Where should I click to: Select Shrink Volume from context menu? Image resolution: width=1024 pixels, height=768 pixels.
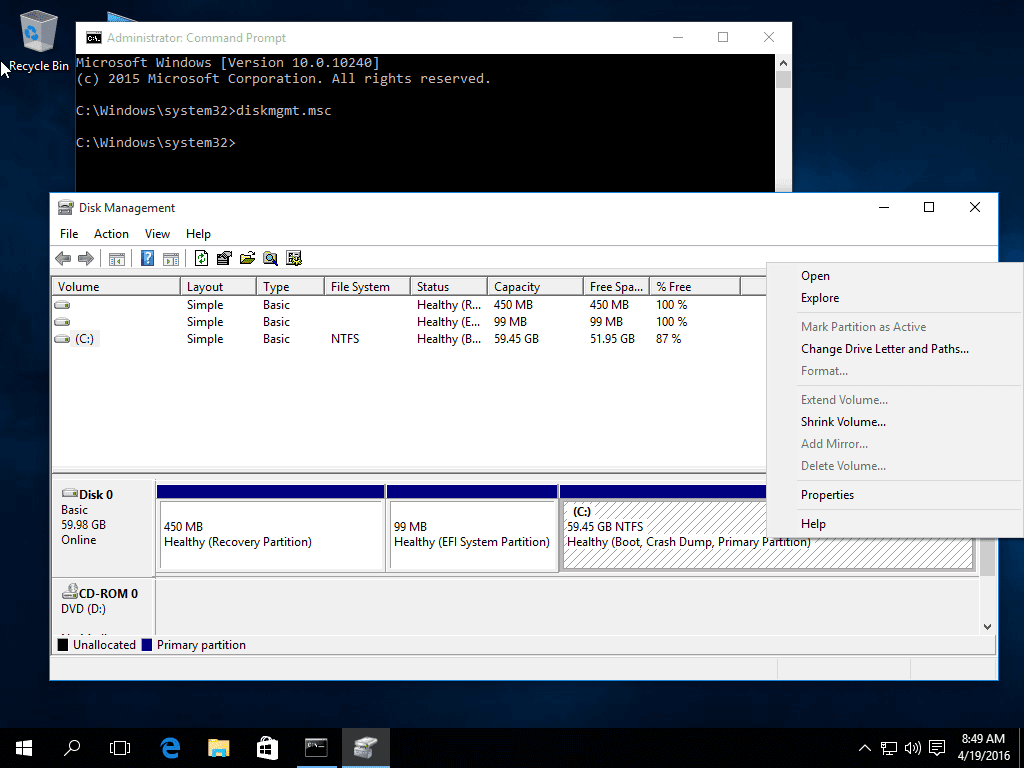point(895,422)
